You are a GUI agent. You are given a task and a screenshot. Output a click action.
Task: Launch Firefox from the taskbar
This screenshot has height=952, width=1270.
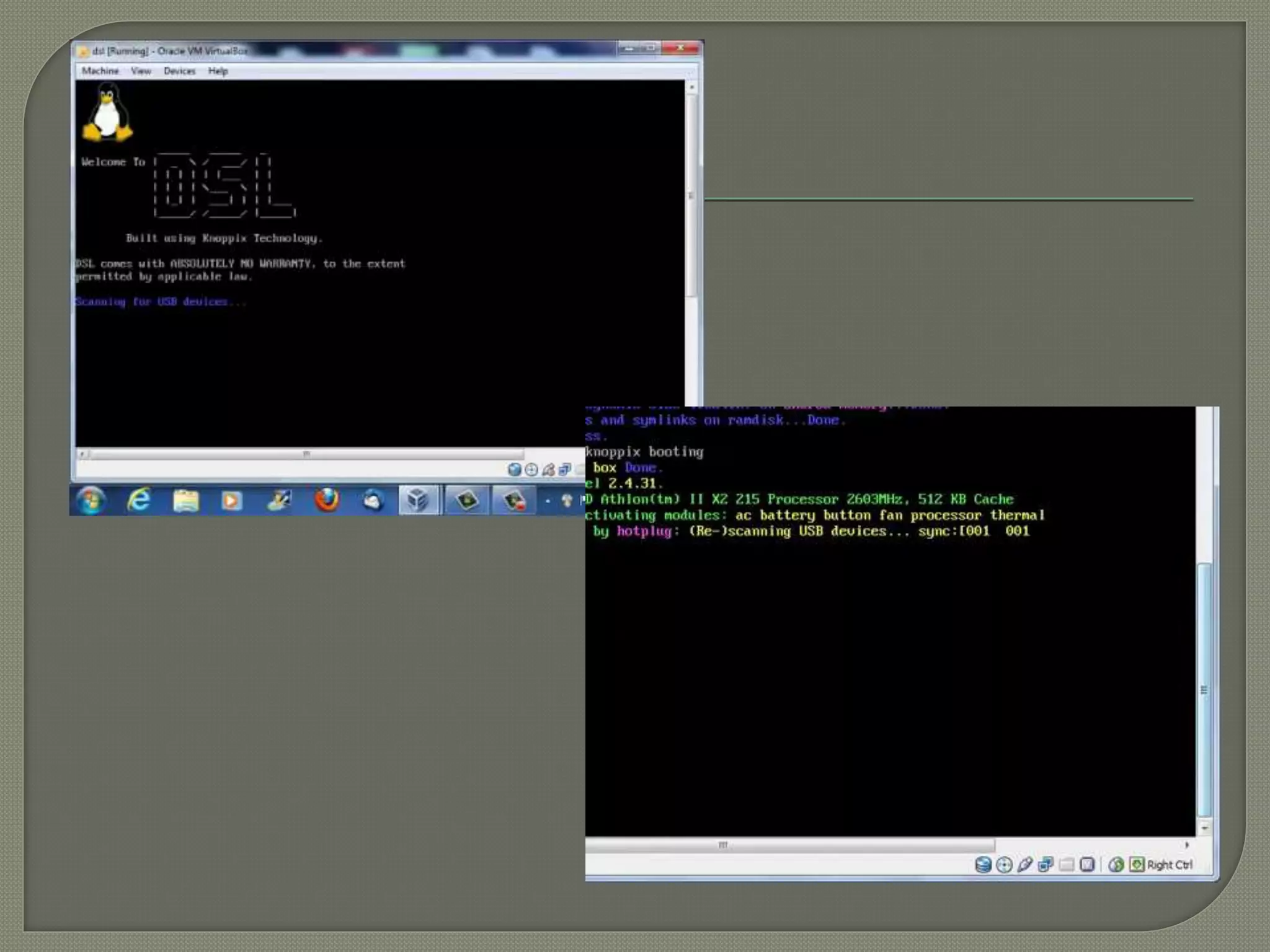327,500
